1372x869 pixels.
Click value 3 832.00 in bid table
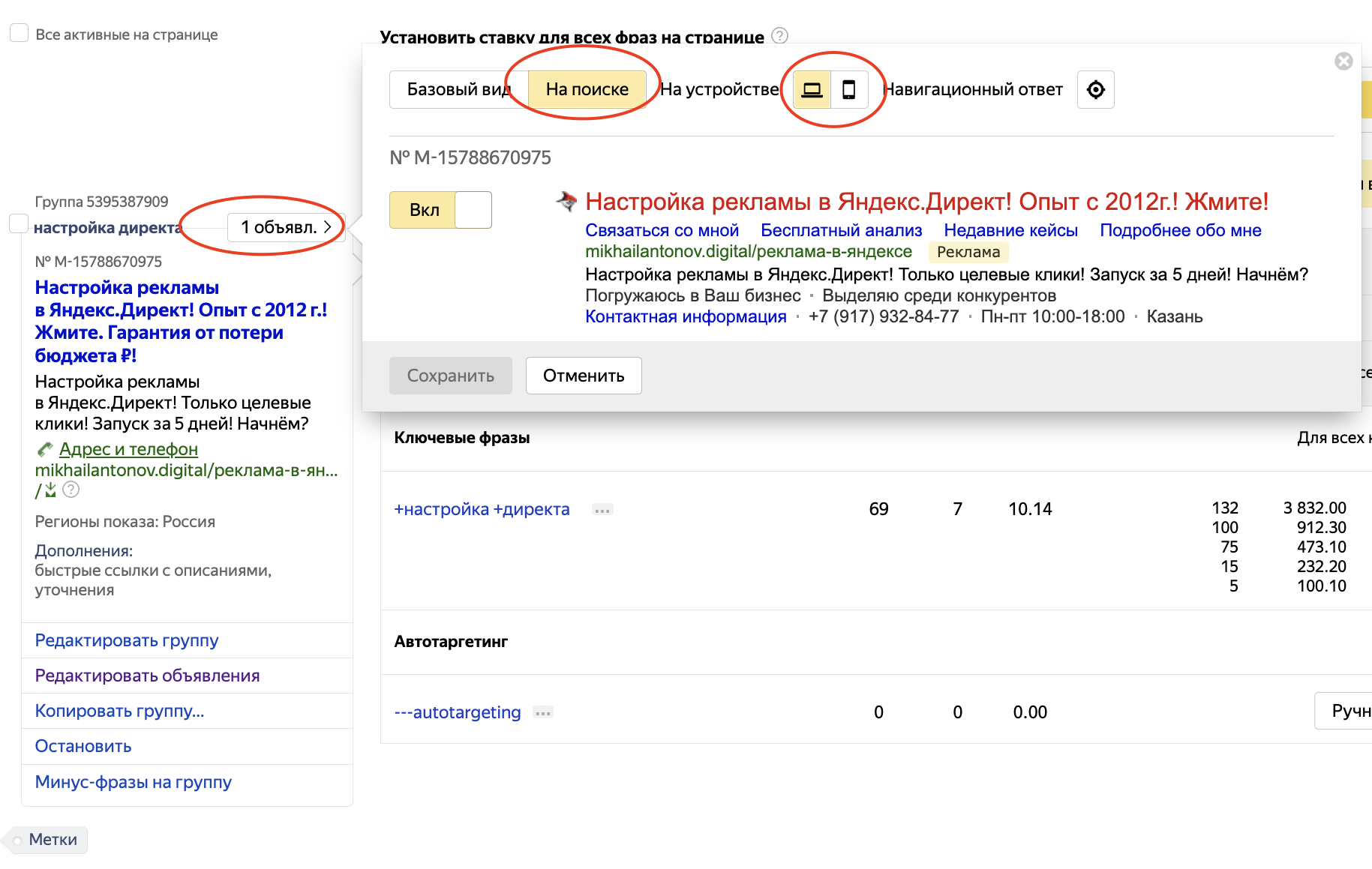click(x=1315, y=508)
